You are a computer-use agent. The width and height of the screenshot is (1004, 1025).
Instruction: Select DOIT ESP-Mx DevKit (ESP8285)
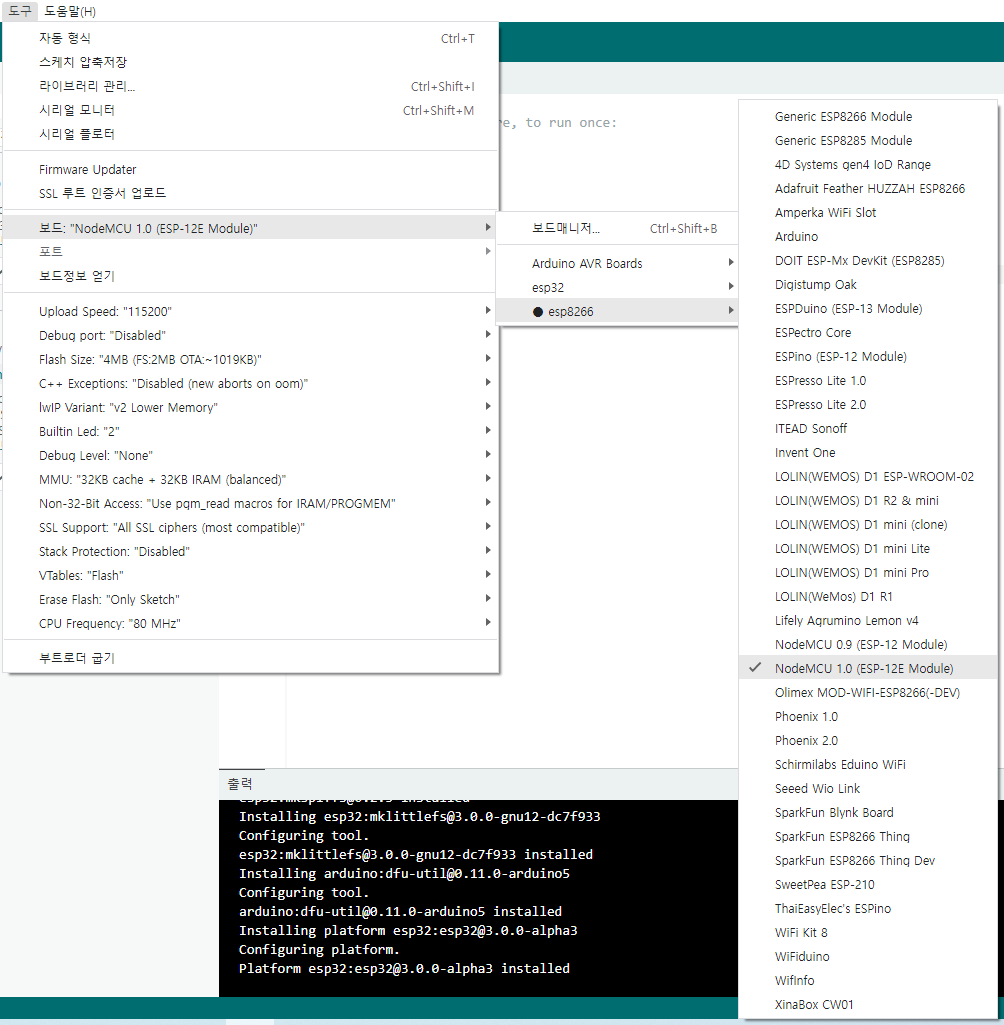click(868, 261)
